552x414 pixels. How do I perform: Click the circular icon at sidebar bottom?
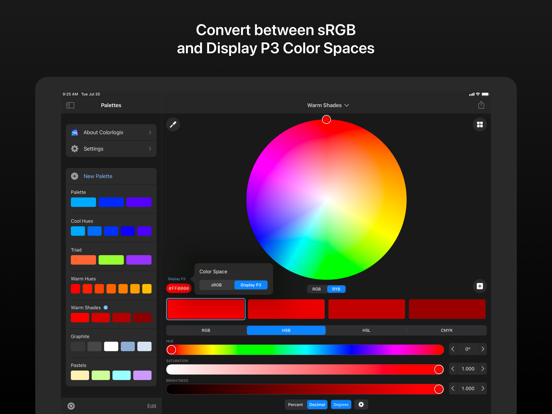tap(71, 406)
